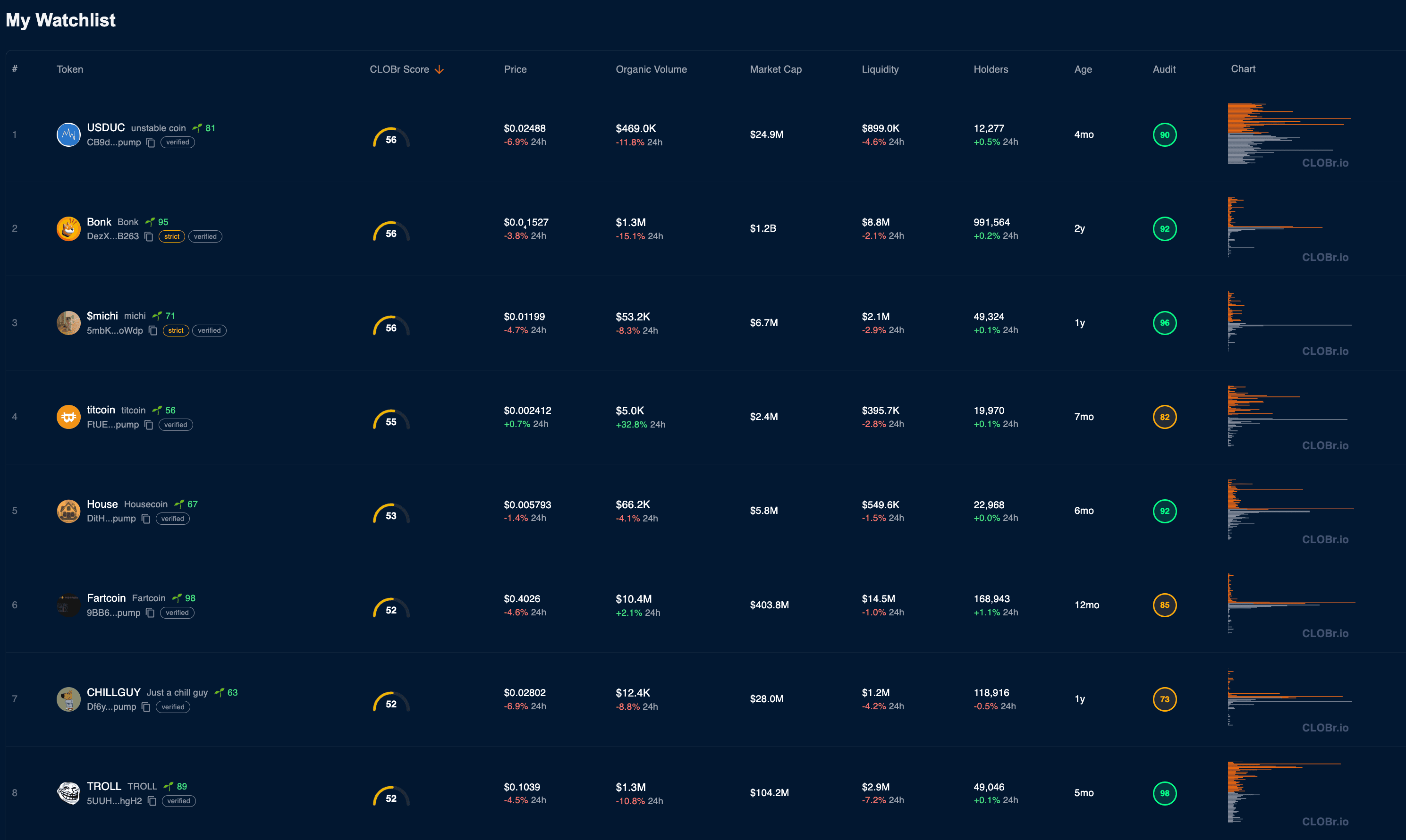Image resolution: width=1406 pixels, height=840 pixels.
Task: Sort table by Liquidity header
Action: (x=880, y=69)
